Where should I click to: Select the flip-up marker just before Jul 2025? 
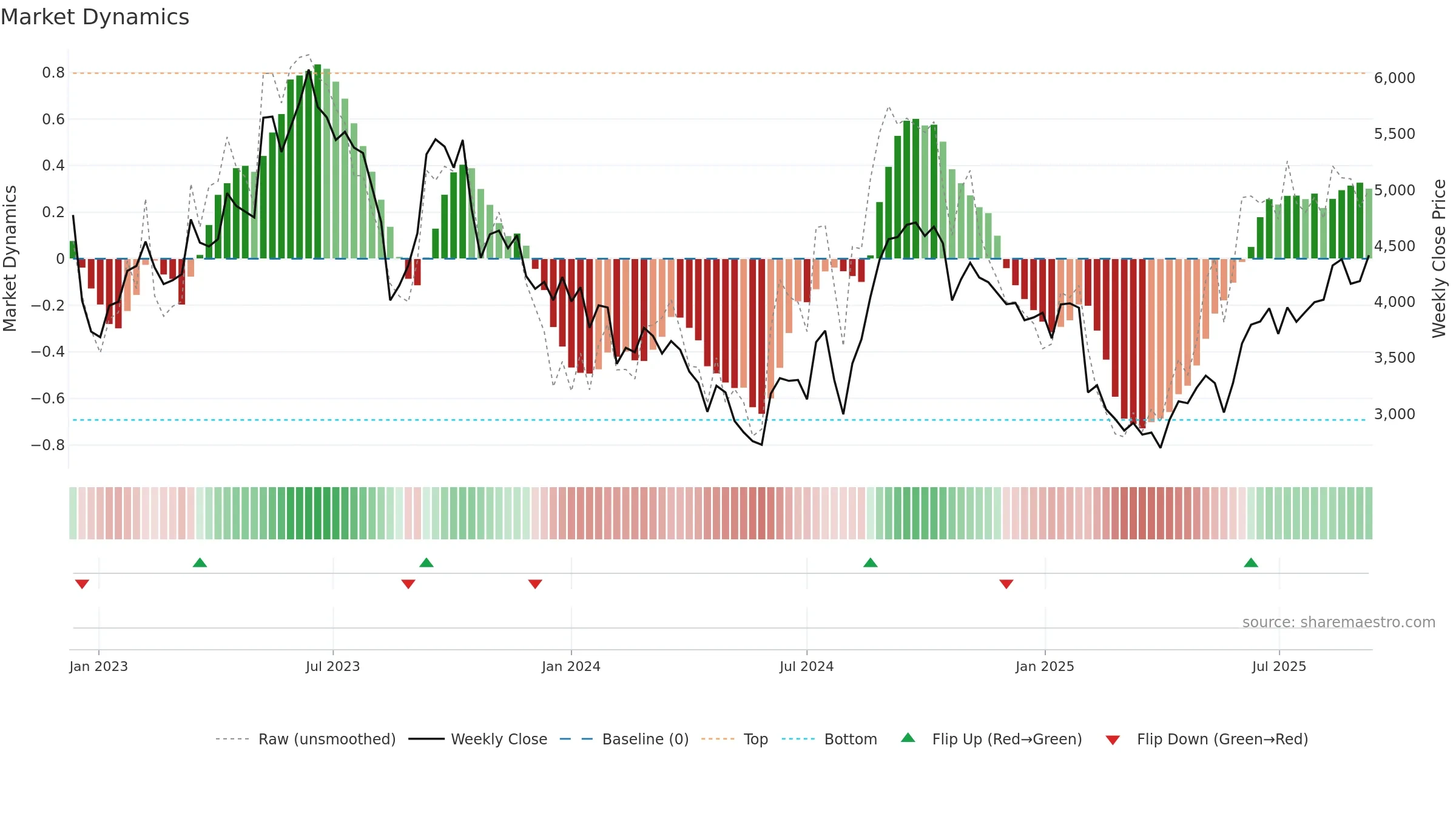pos(1251,562)
